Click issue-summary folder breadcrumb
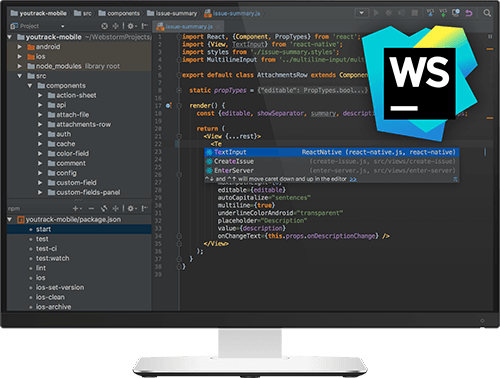Screen dimensions: 500x378 pos(172,13)
